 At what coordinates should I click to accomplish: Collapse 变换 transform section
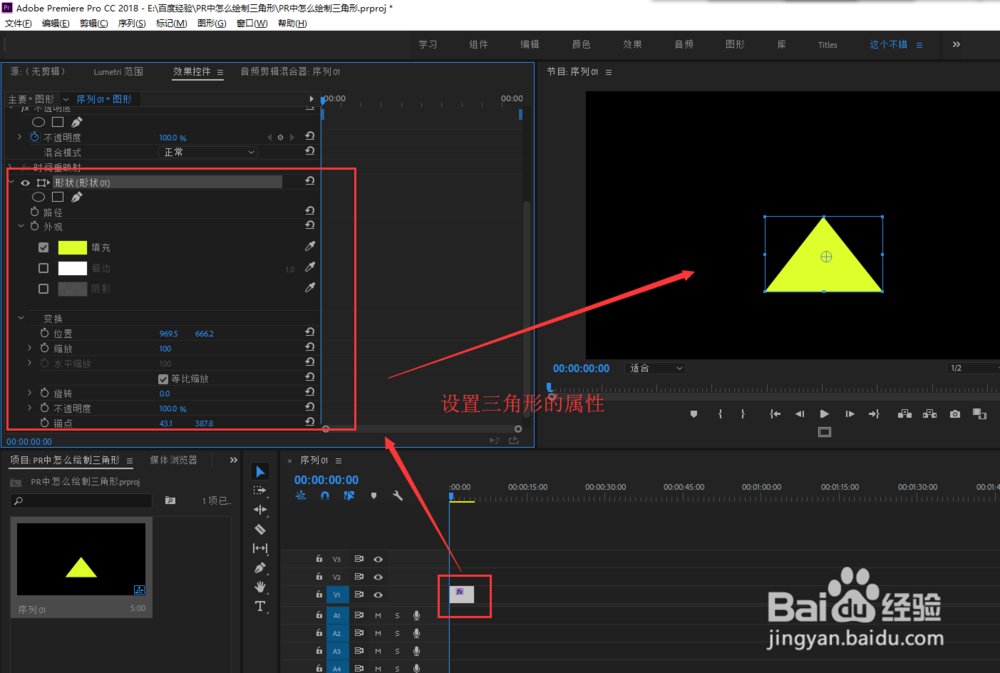(21, 318)
